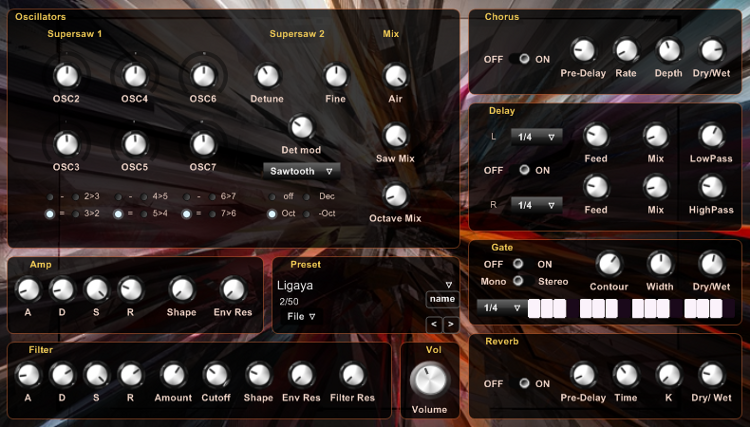Click the Chorus Depth knob
Screen dimensions: 750x427
pos(668,50)
